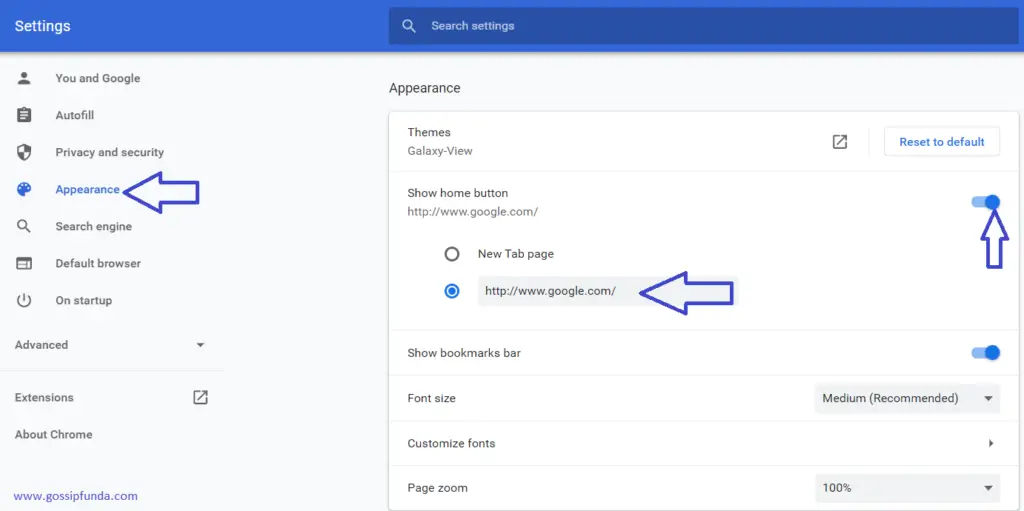Open theme in Chrome Web Store icon
1024x511 pixels.
840,142
